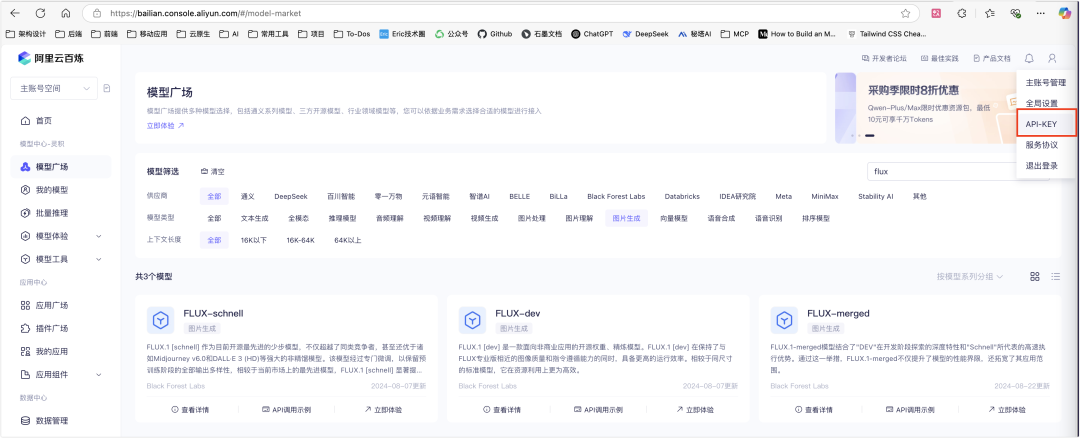Screen dimensions: 1080x438
Task: Click the user account avatar icon
Action: [x=1052, y=59]
